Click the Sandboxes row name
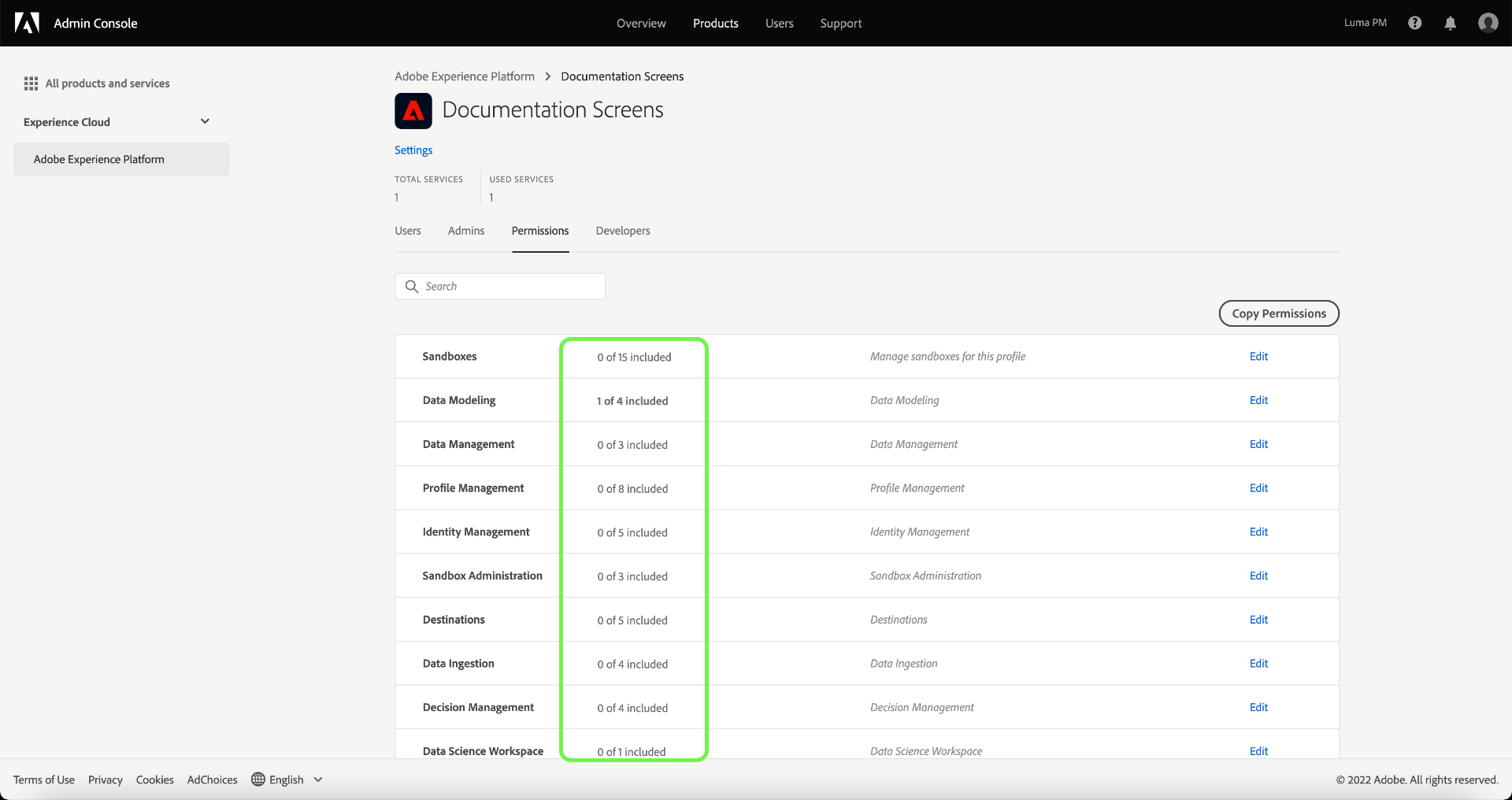The width and height of the screenshot is (1512, 800). coord(450,357)
